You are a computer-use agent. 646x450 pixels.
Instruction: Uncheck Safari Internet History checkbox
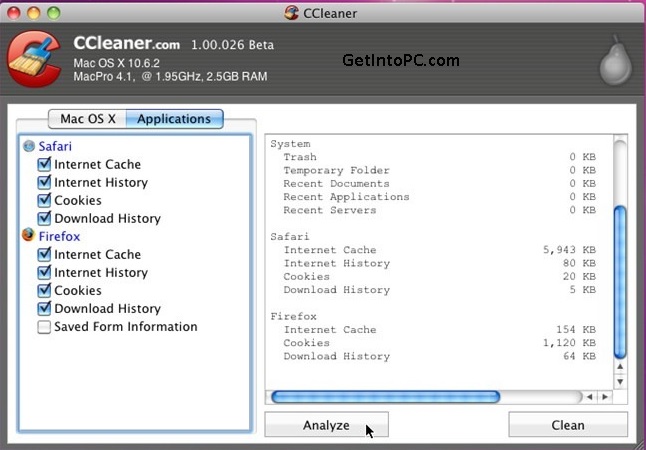(x=44, y=182)
